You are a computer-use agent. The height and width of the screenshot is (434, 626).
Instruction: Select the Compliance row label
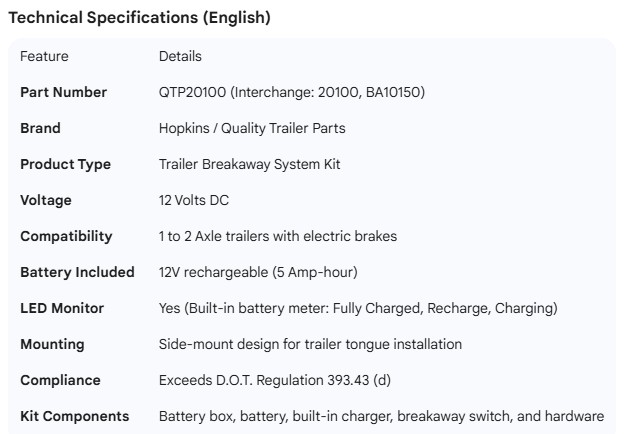coord(60,380)
